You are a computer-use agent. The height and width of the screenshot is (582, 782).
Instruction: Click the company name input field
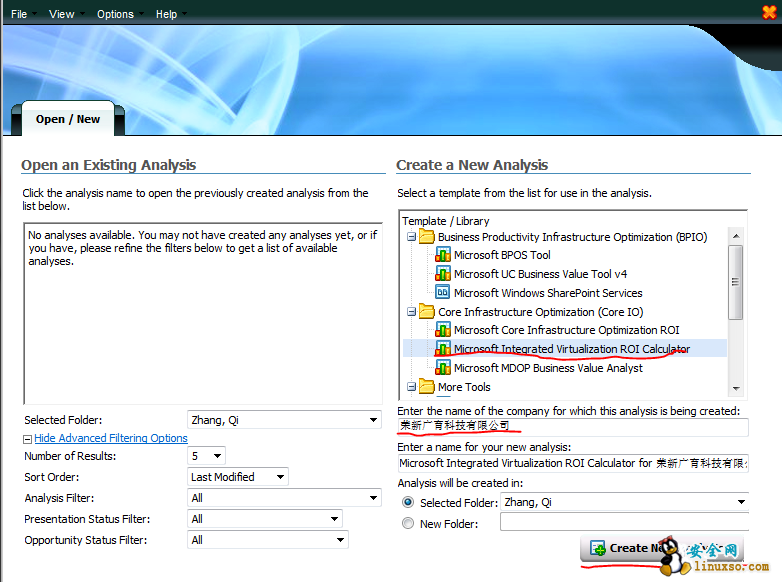(572, 427)
